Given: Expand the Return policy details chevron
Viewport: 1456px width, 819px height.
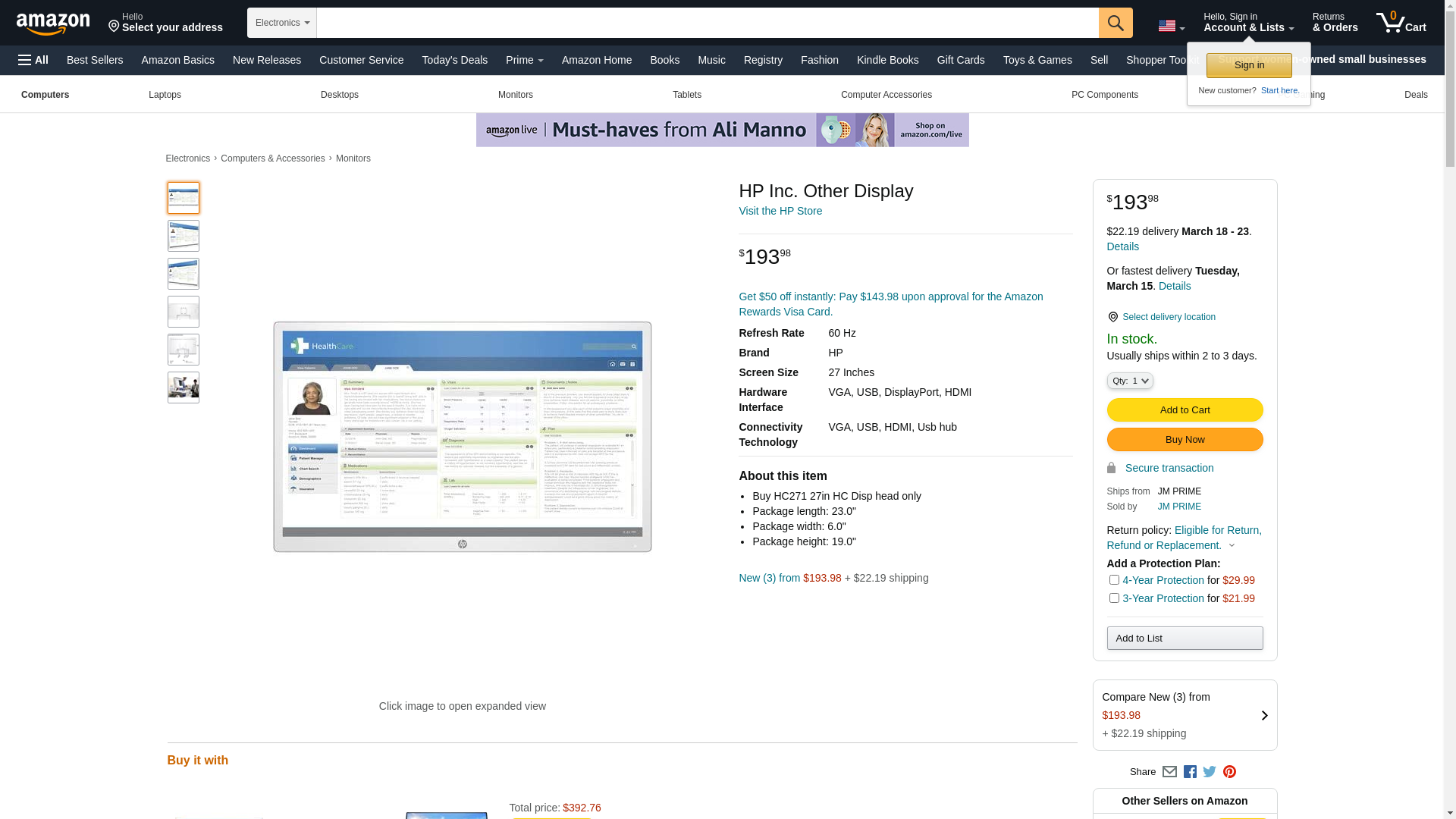Looking at the screenshot, I should tap(1232, 546).
